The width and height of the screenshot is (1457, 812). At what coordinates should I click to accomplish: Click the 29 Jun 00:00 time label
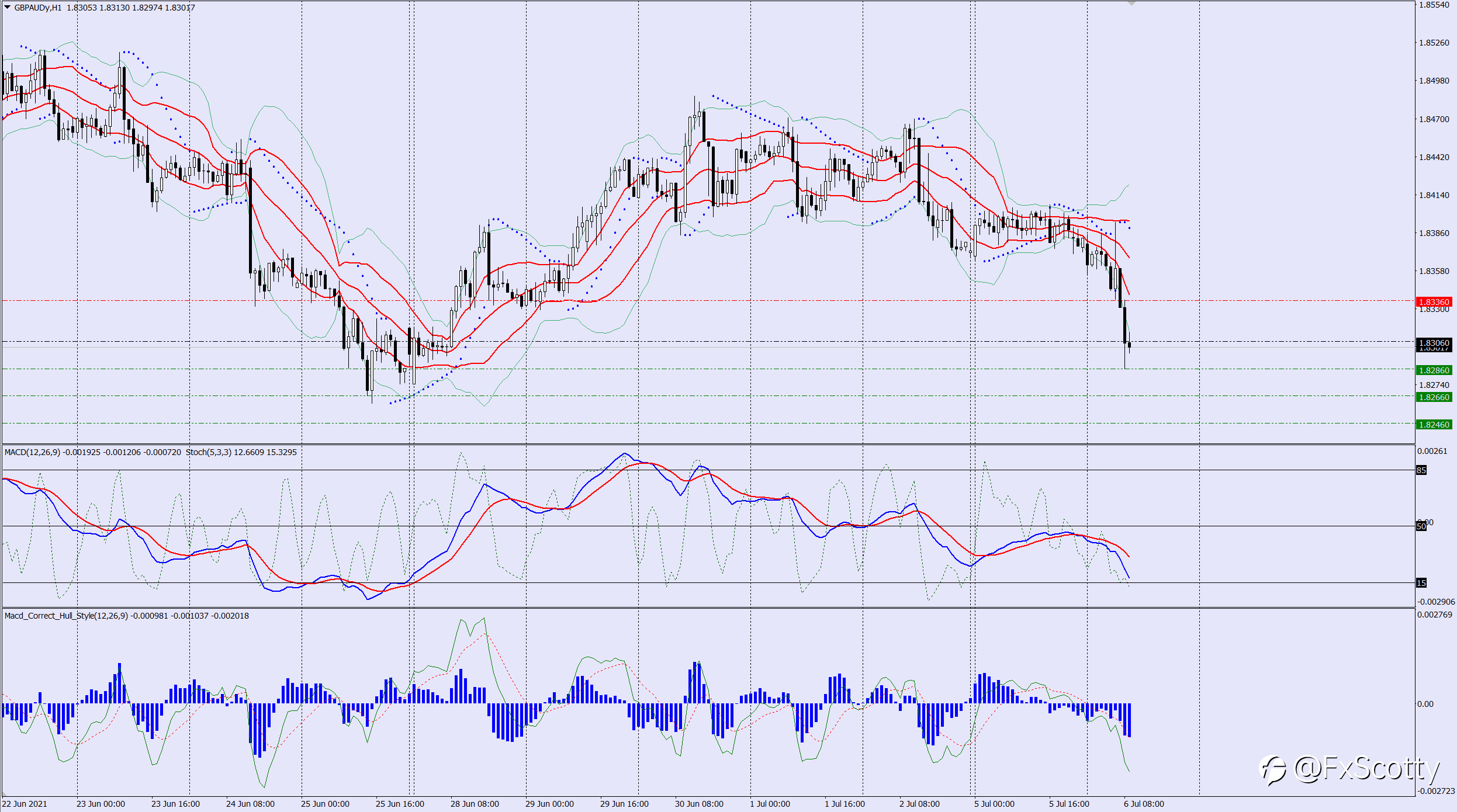(x=549, y=804)
